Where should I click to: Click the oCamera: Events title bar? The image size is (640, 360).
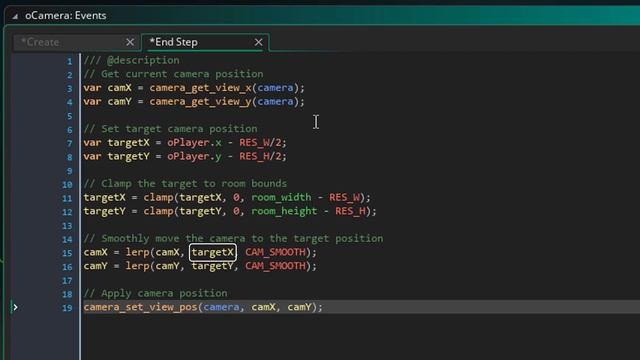322,16
